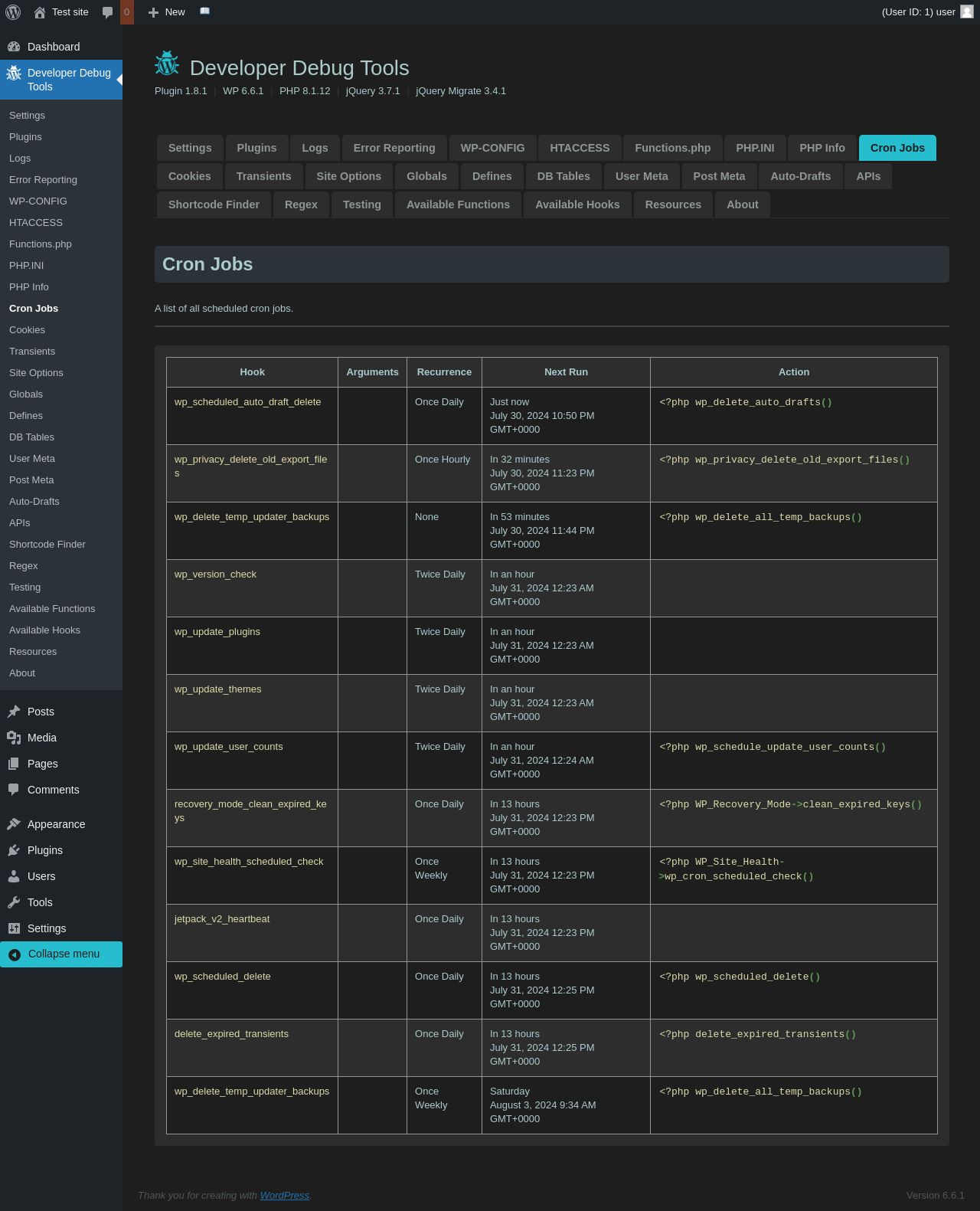The width and height of the screenshot is (980, 1211).
Task: Click the wp_version_check hook cell
Action: click(215, 574)
